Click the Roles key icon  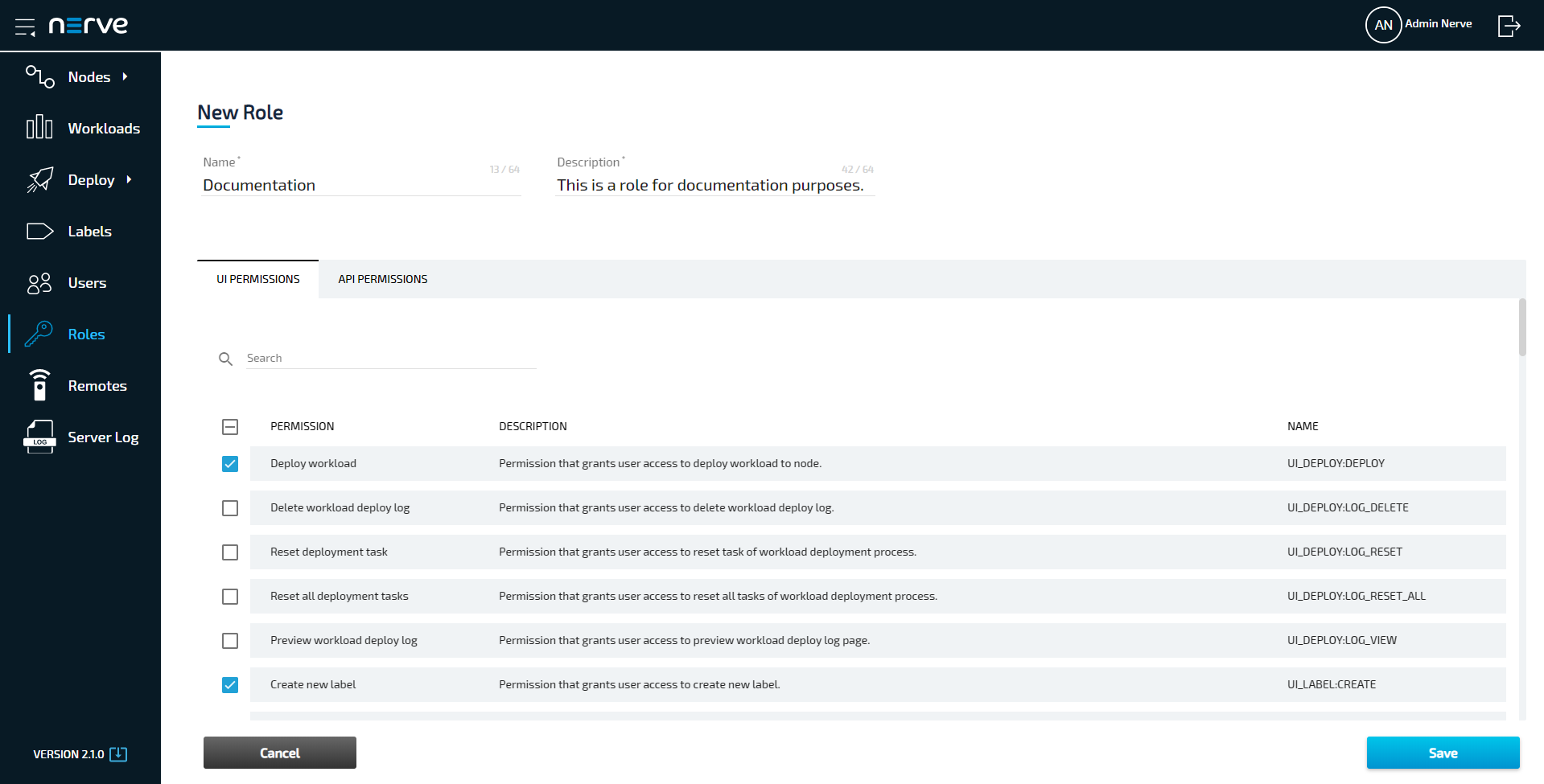39,334
